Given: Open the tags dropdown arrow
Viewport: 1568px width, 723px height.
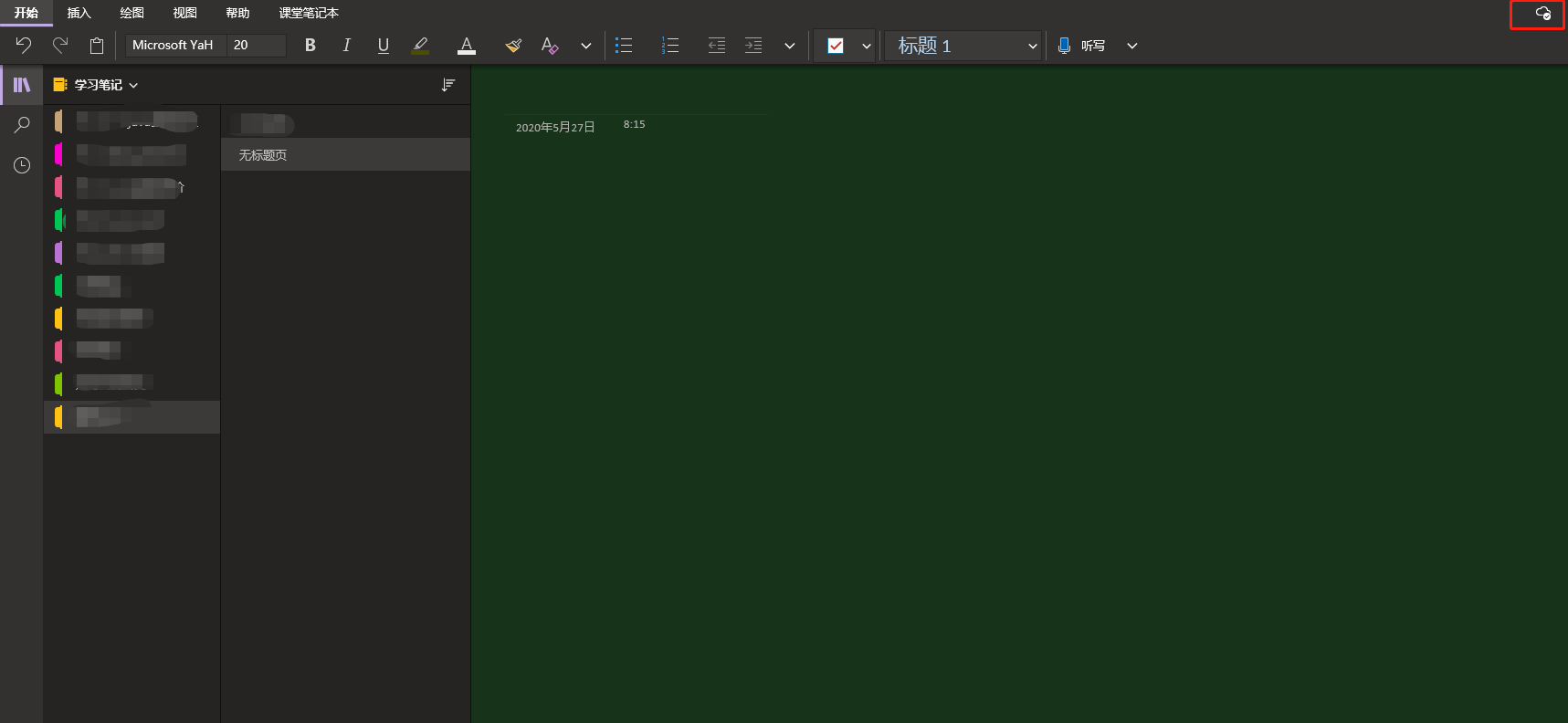Looking at the screenshot, I should pos(867,46).
